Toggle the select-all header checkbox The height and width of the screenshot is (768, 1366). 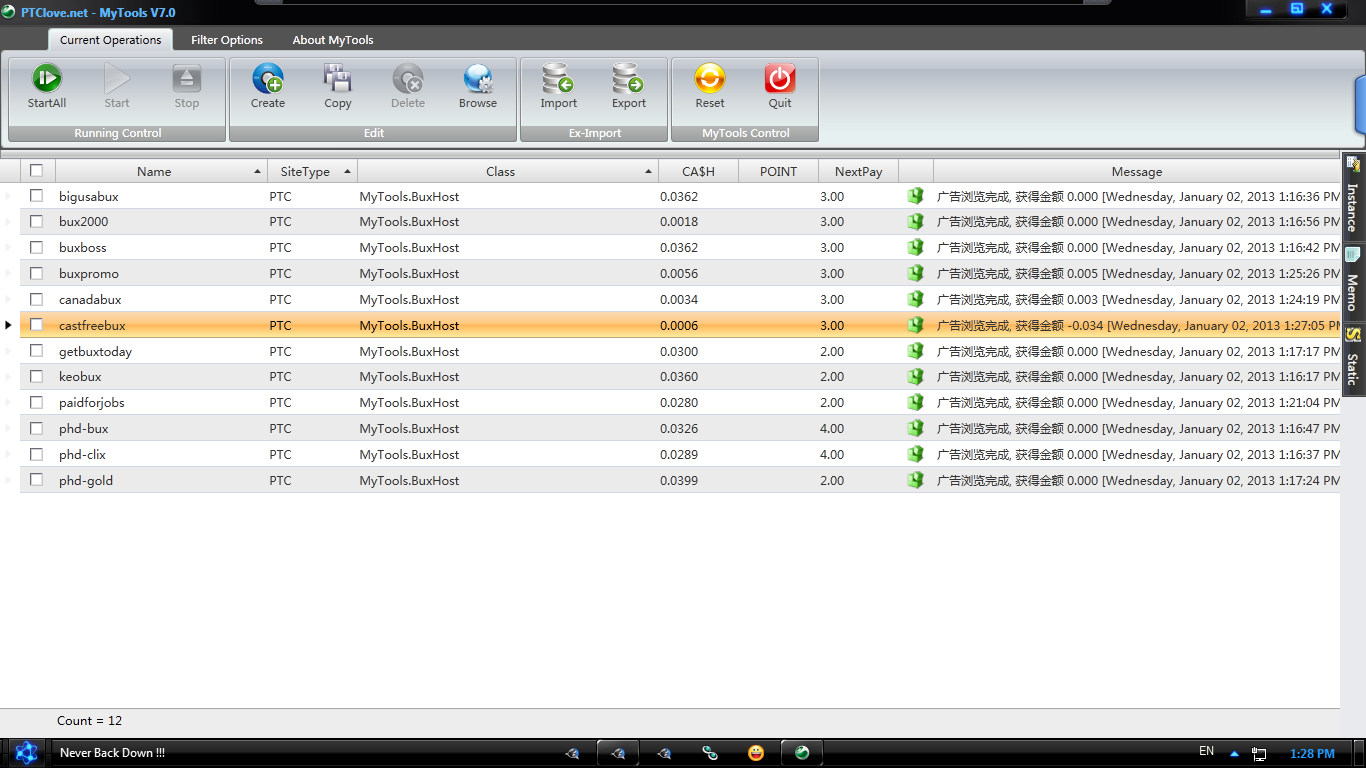click(37, 171)
